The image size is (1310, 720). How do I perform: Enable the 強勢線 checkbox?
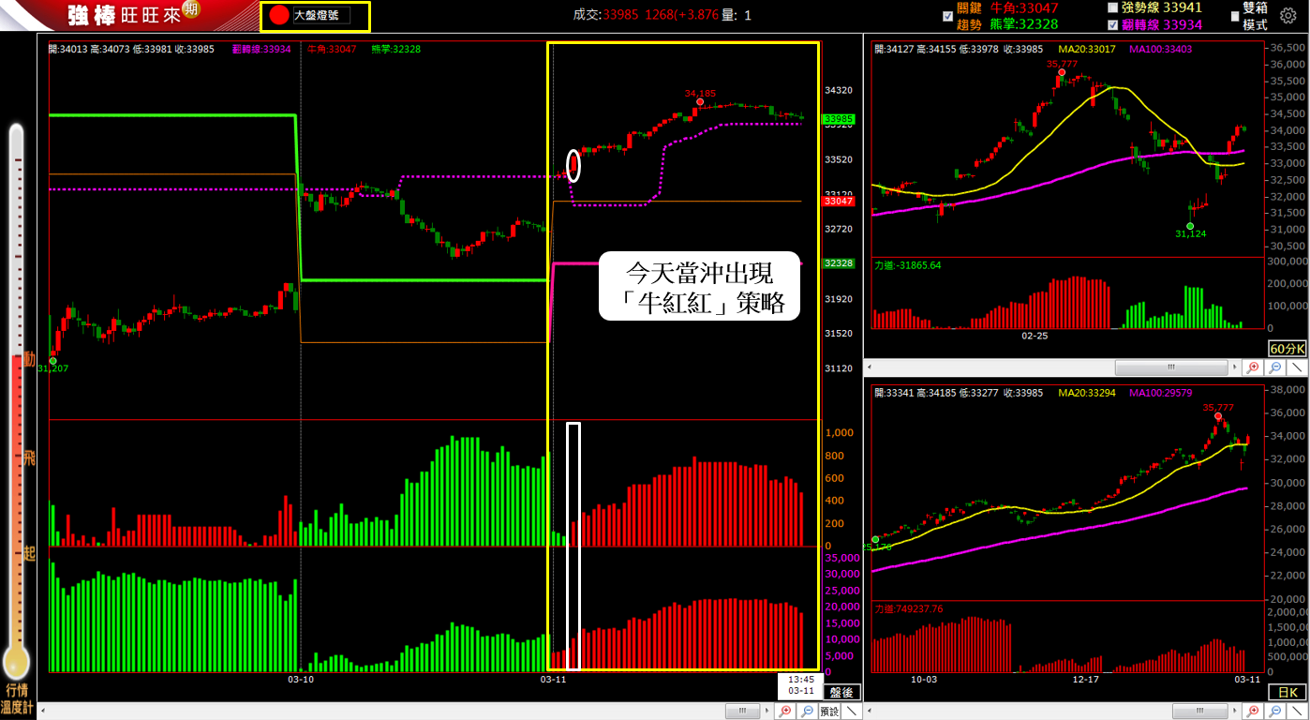coord(1113,7)
